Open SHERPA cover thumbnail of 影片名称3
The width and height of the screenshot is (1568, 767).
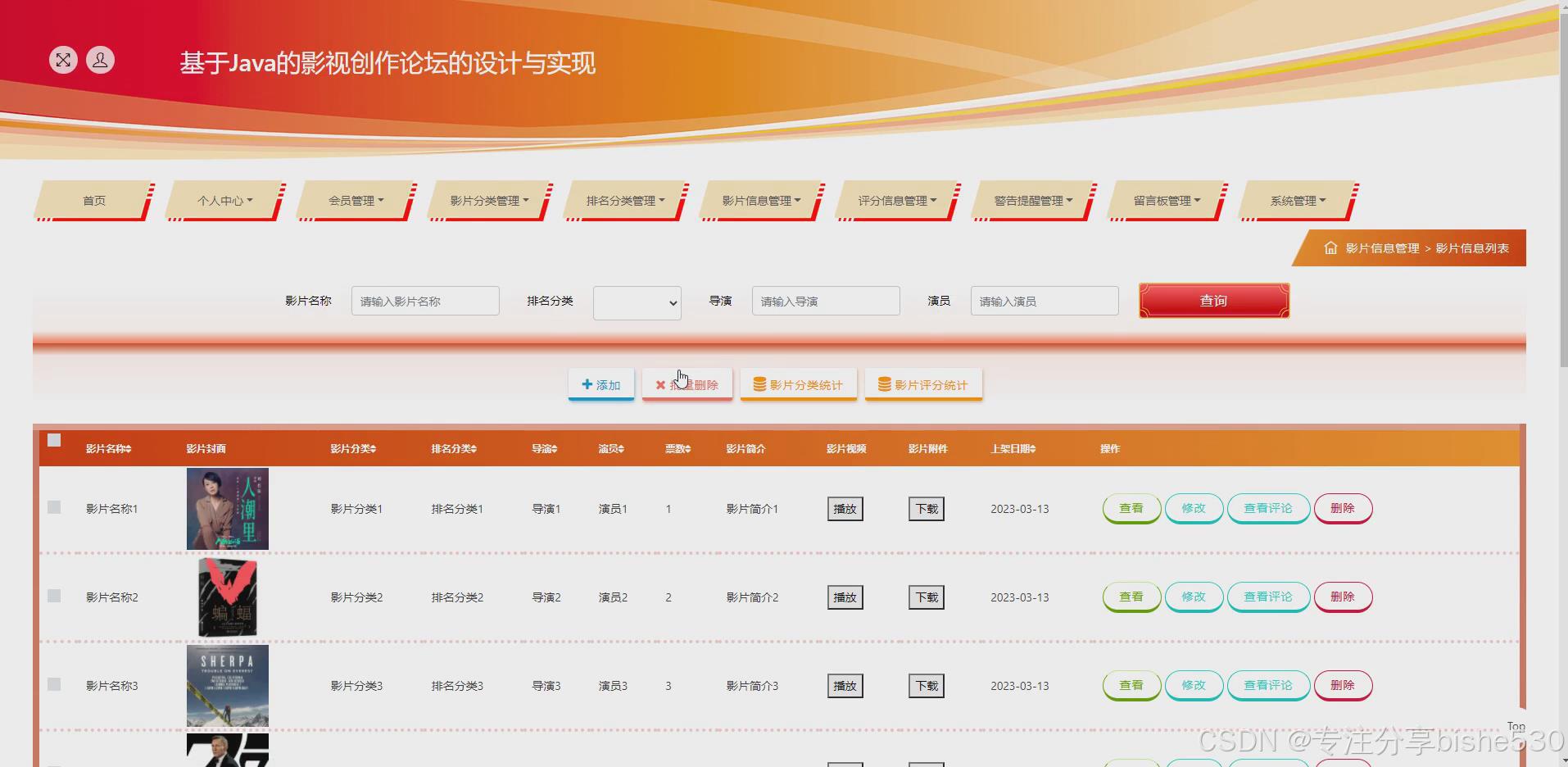pos(228,686)
